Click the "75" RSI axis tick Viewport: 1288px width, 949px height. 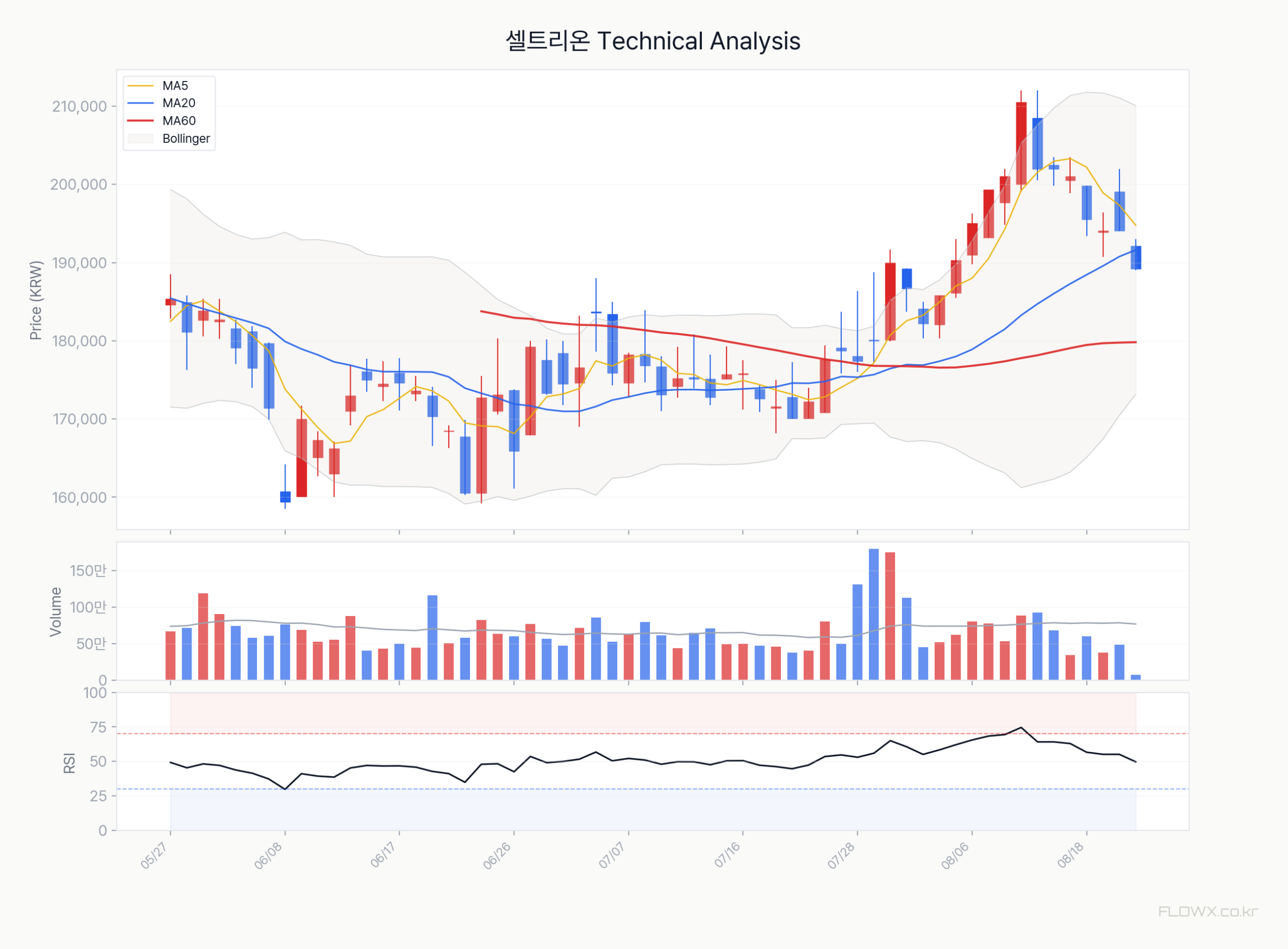99,727
